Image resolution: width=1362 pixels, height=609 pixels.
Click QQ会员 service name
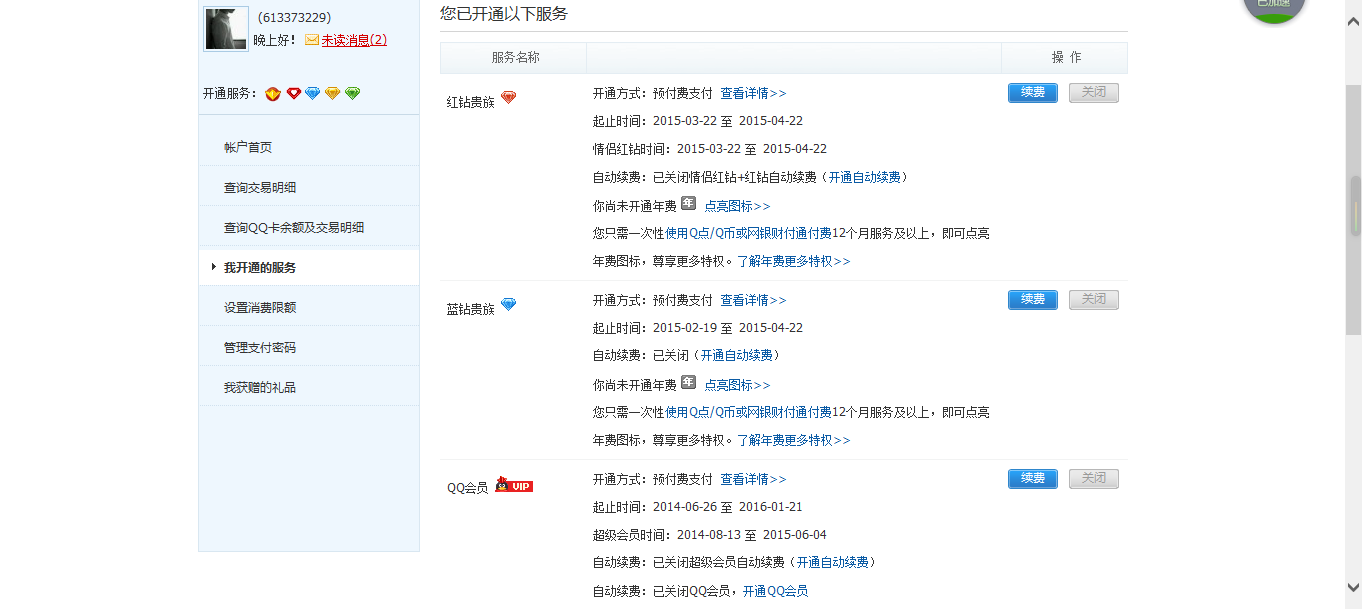point(467,488)
